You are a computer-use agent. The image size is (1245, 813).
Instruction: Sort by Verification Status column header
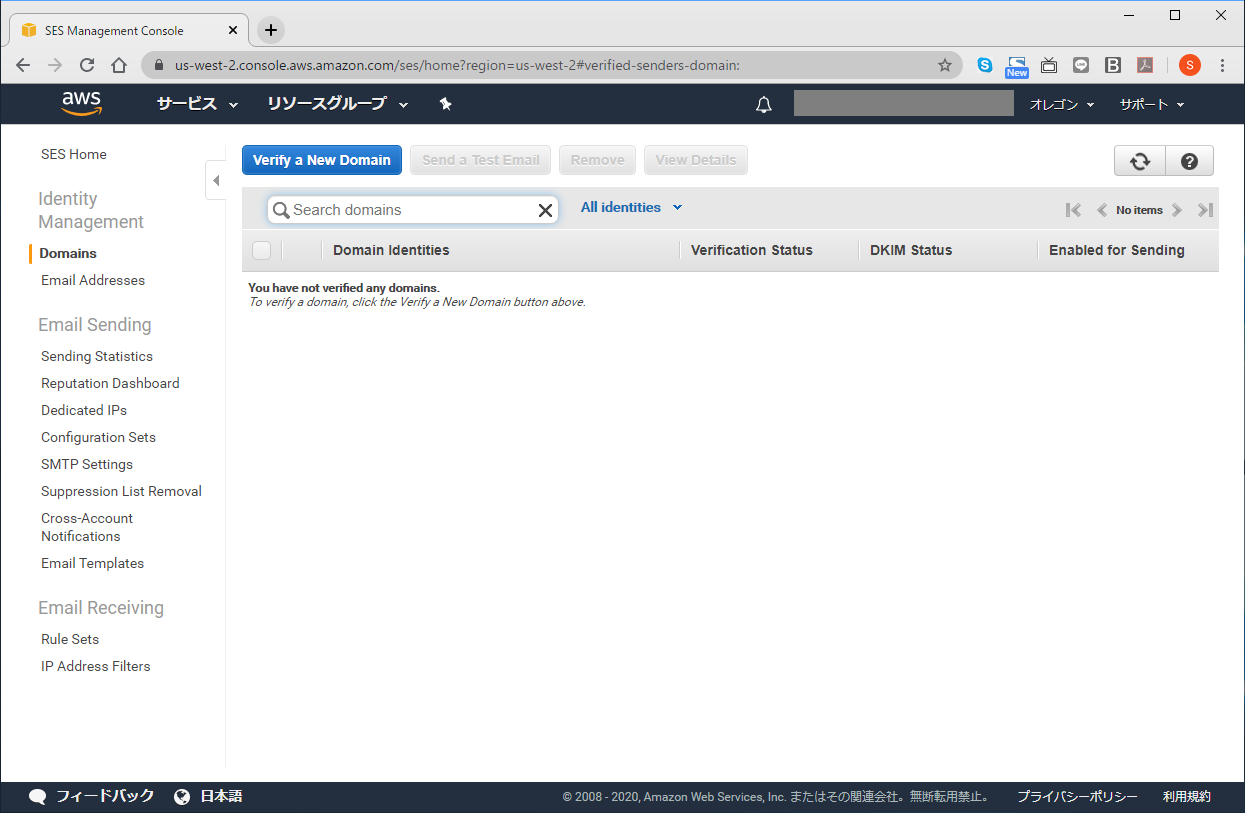pos(752,250)
